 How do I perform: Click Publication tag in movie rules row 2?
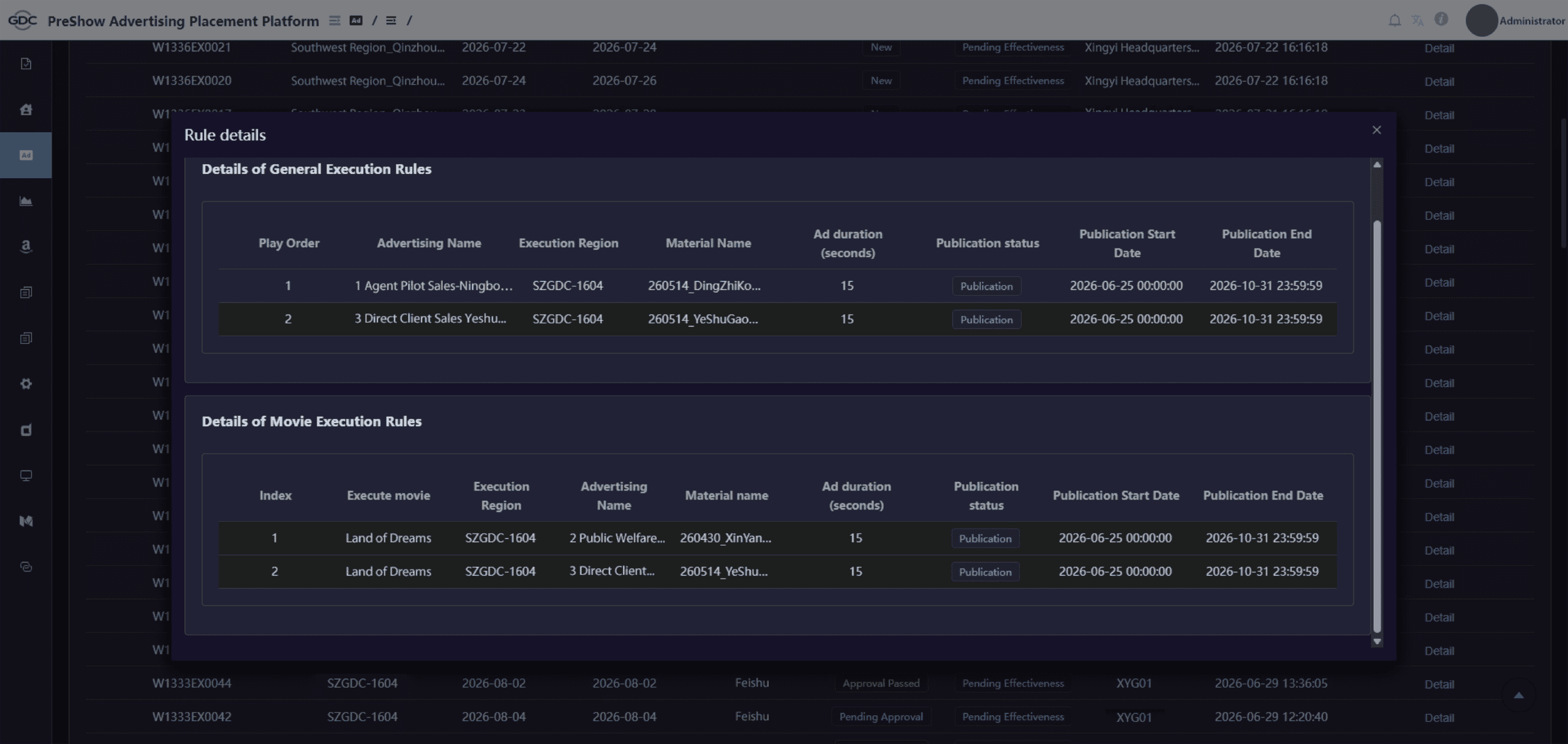pyautogui.click(x=985, y=572)
